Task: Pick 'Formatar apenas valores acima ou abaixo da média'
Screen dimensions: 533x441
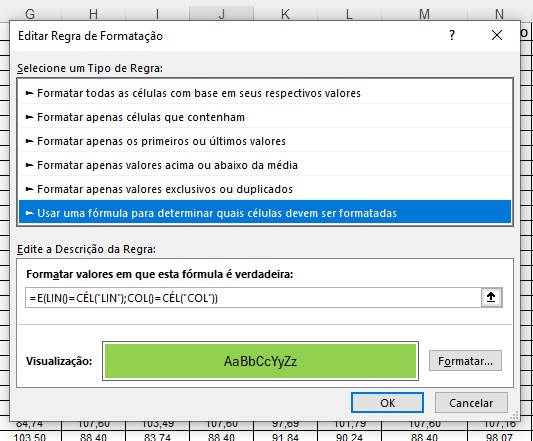Action: (265, 165)
